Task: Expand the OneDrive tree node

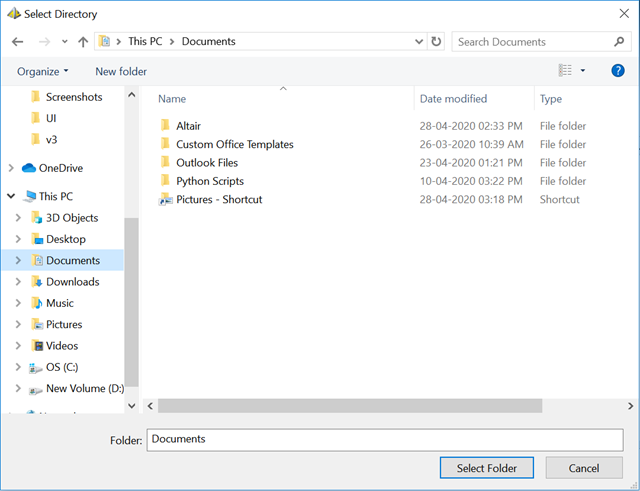Action: tap(10, 168)
